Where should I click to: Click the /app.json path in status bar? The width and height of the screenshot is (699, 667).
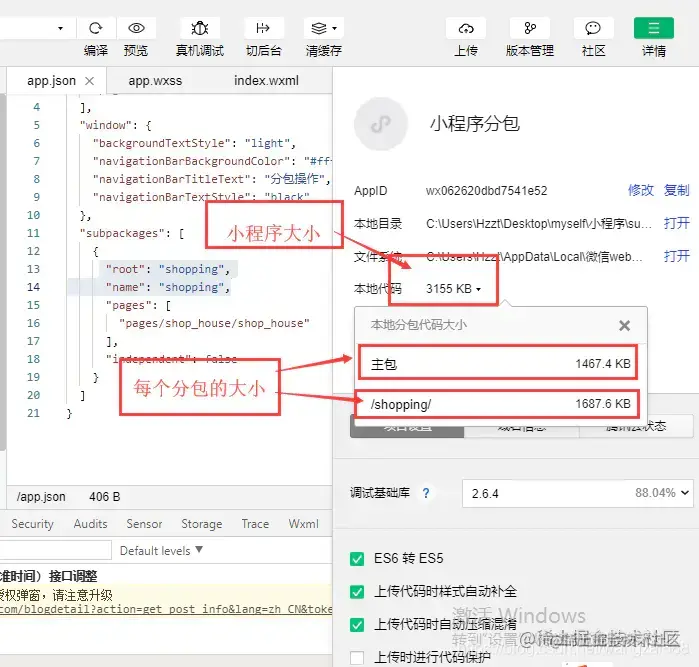41,497
